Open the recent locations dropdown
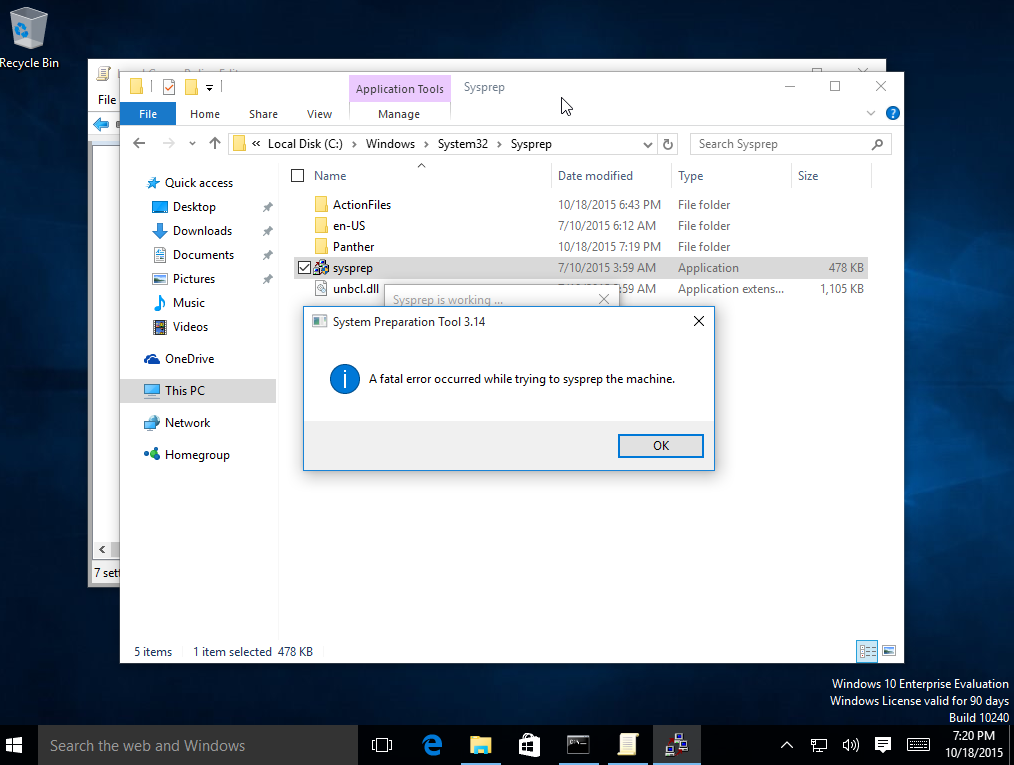 192,144
